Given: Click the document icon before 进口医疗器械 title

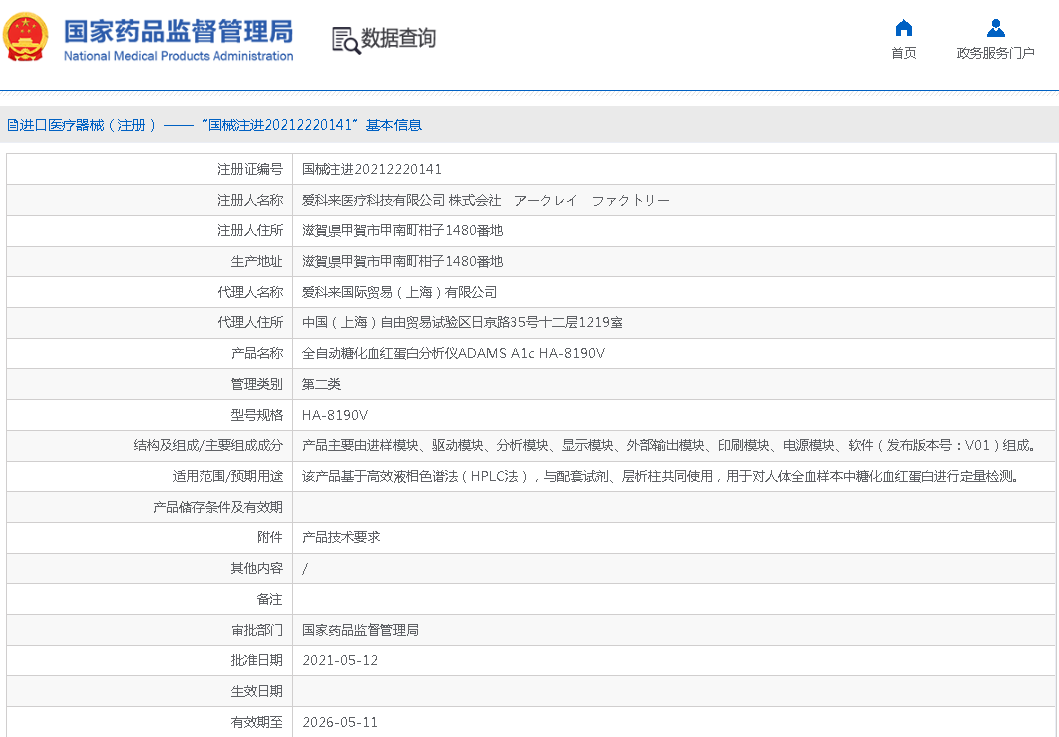Looking at the screenshot, I should 12,125.
